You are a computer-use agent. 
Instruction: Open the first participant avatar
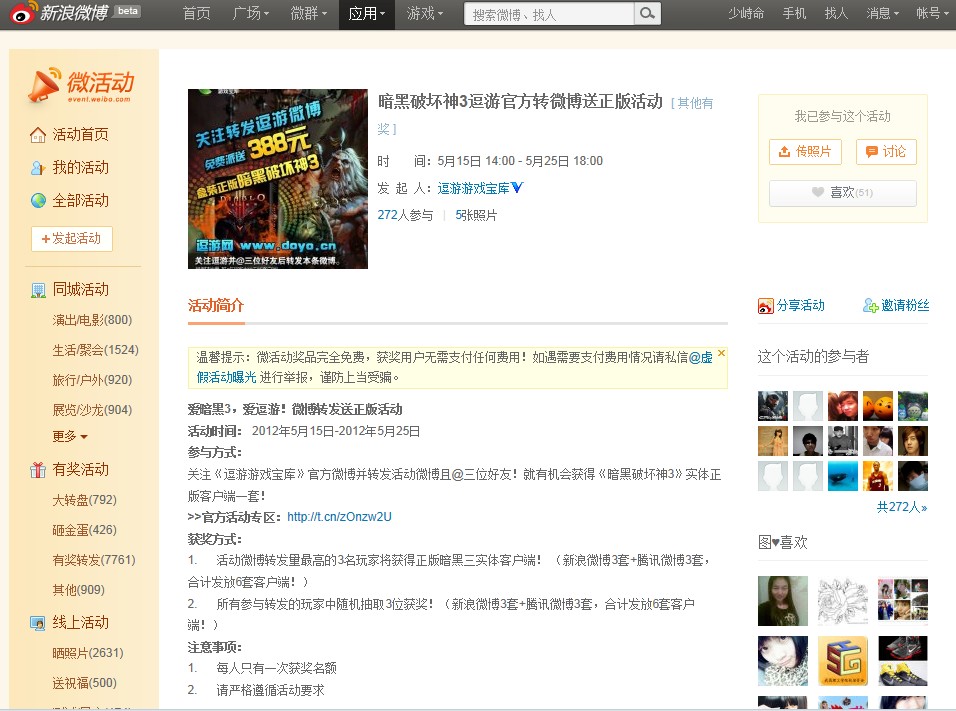coord(772,406)
